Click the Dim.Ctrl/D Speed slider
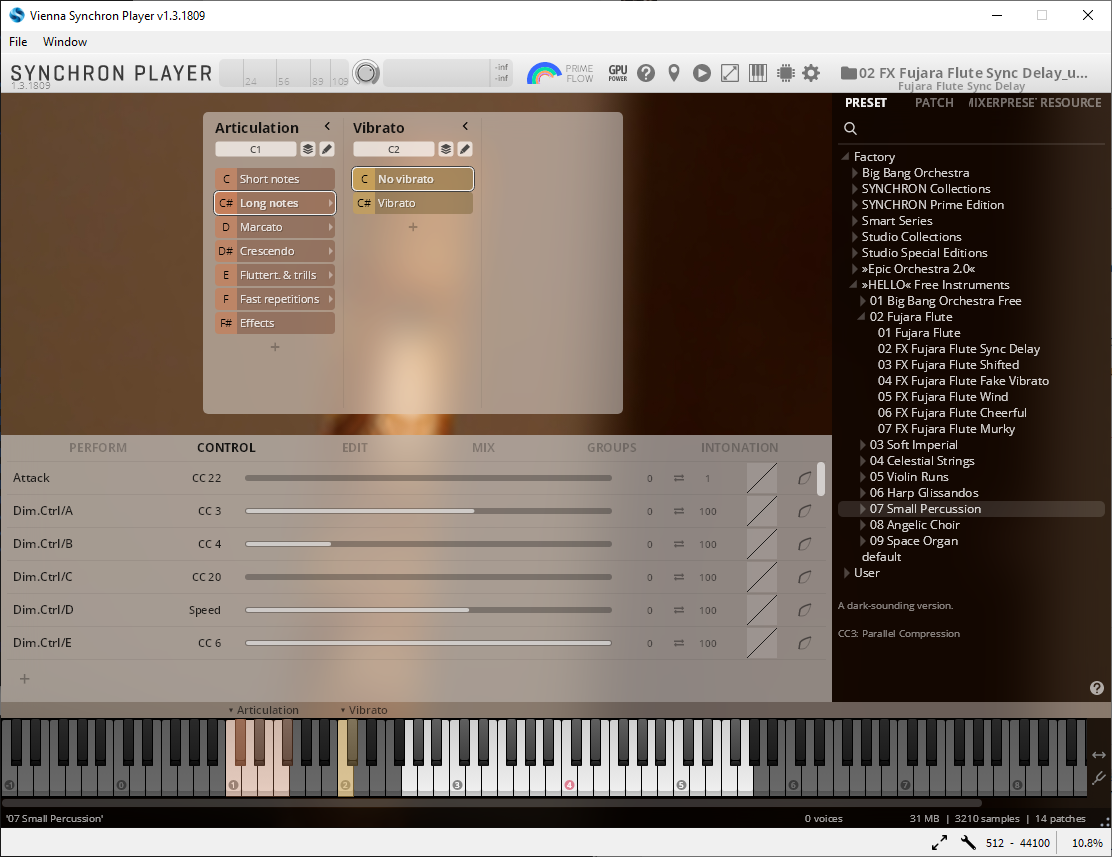1112x857 pixels. (x=428, y=610)
